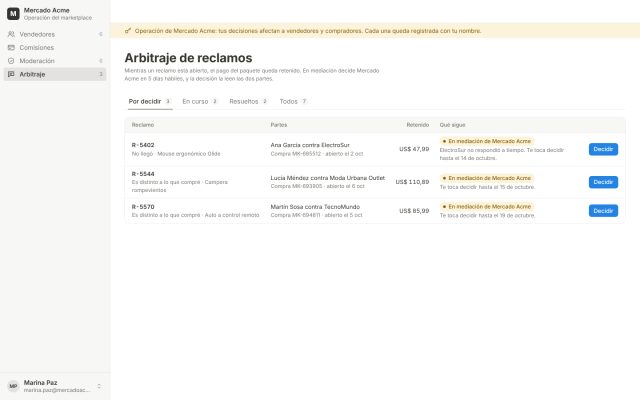The height and width of the screenshot is (400, 640).
Task: Open claim R-5570
Action: [x=143, y=207]
